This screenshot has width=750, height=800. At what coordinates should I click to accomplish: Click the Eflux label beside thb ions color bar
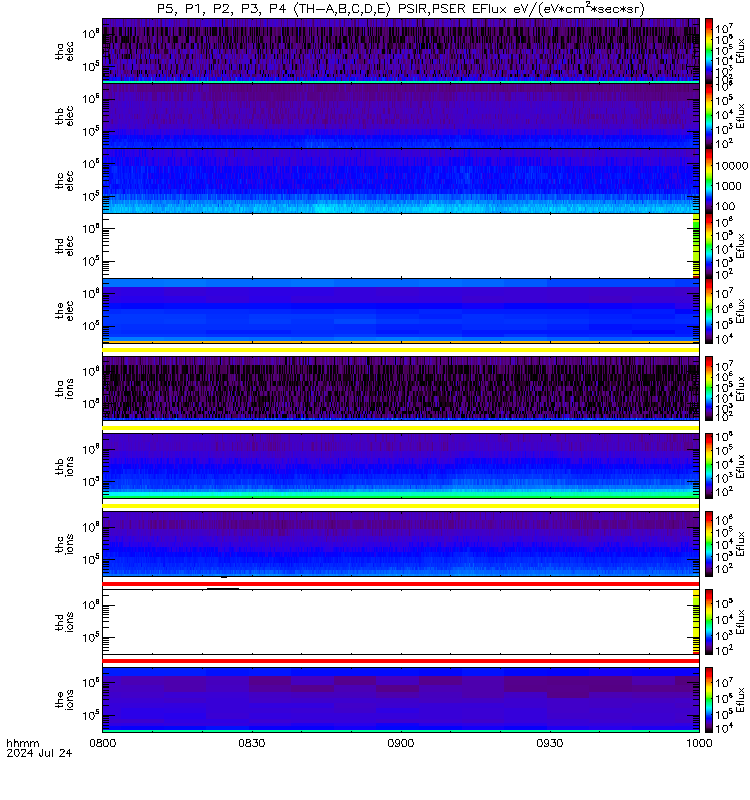coord(741,466)
